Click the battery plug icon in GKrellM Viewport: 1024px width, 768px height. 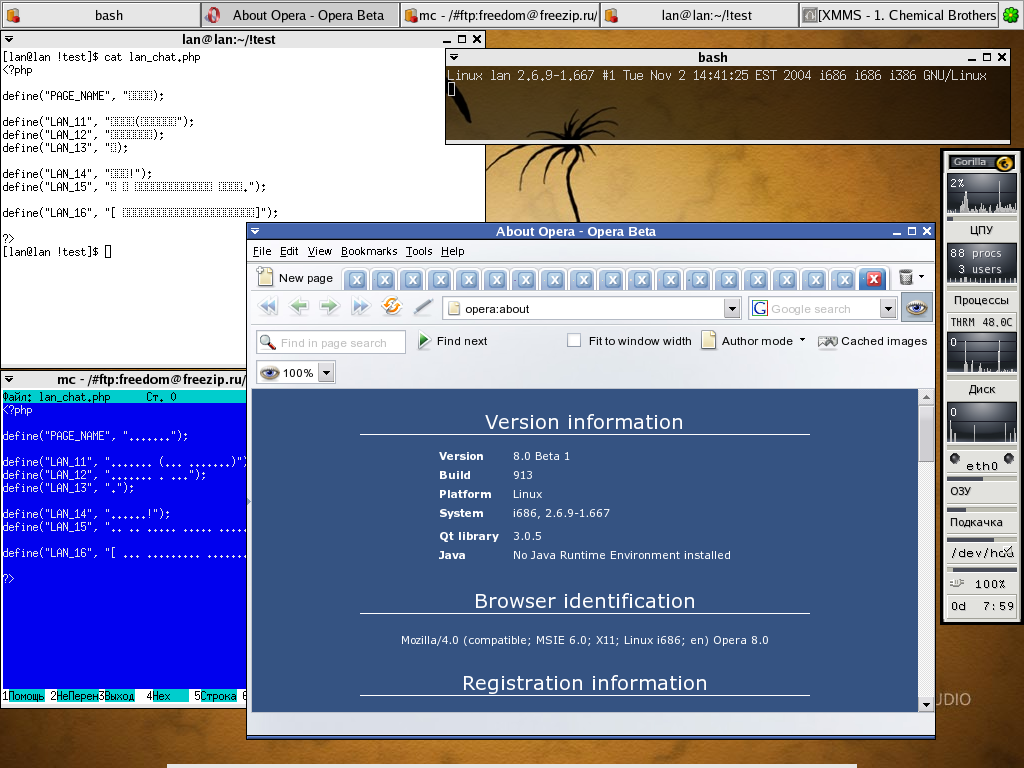coord(957,583)
